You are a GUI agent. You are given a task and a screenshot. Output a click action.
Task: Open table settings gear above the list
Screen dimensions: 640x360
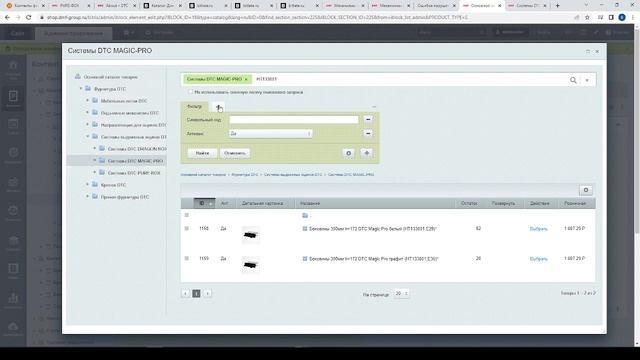586,190
